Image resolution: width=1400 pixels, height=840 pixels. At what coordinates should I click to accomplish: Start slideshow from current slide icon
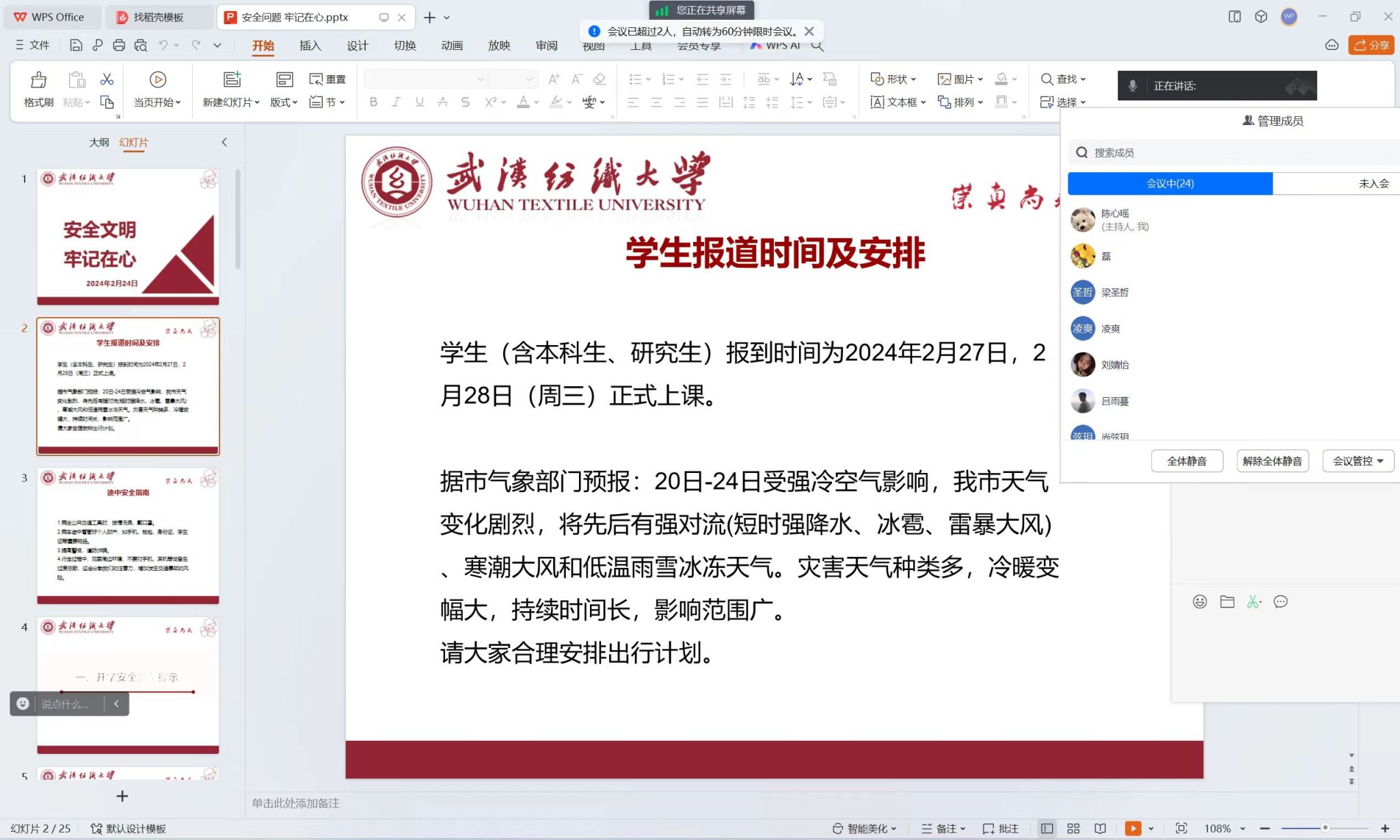tap(157, 80)
